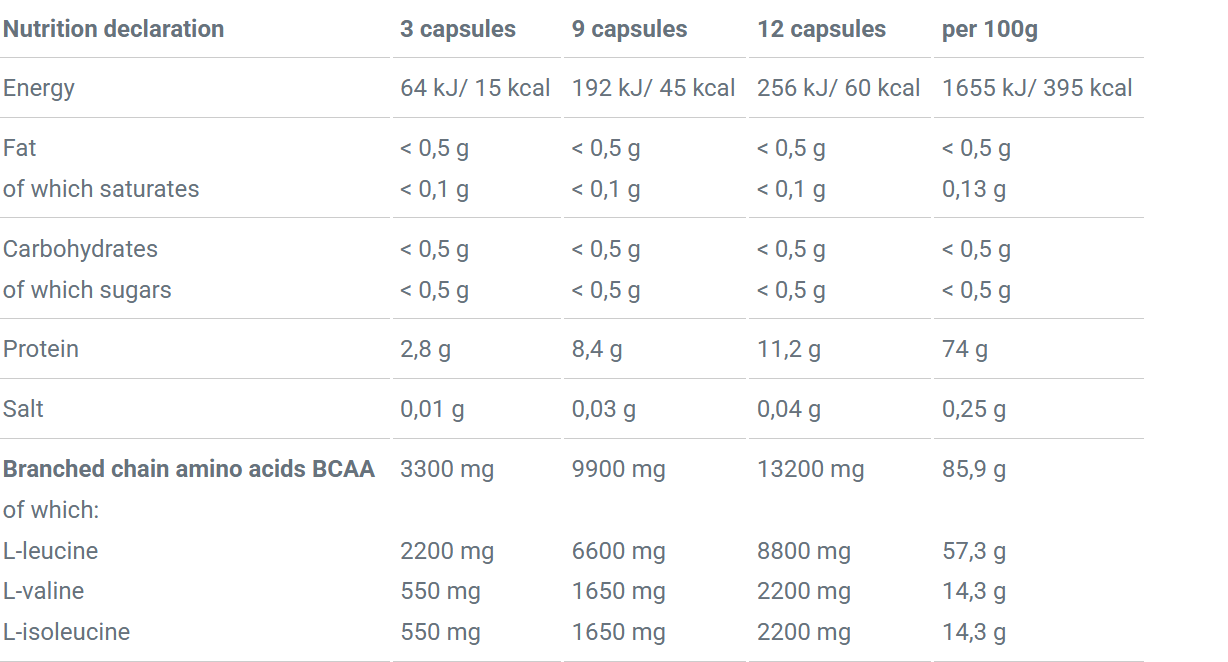Select the Energy row label

(39, 88)
